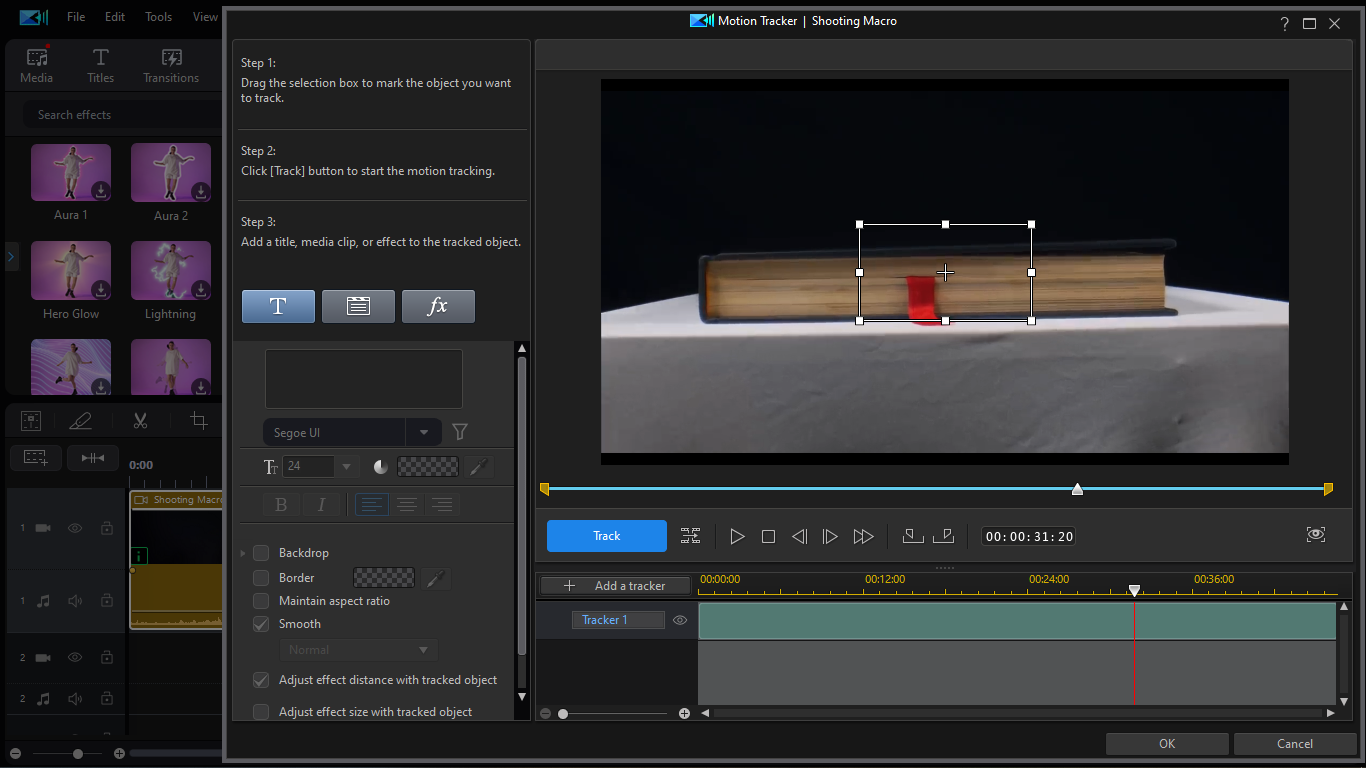Step to the previous frame
The height and width of the screenshot is (768, 1366).
(799, 537)
